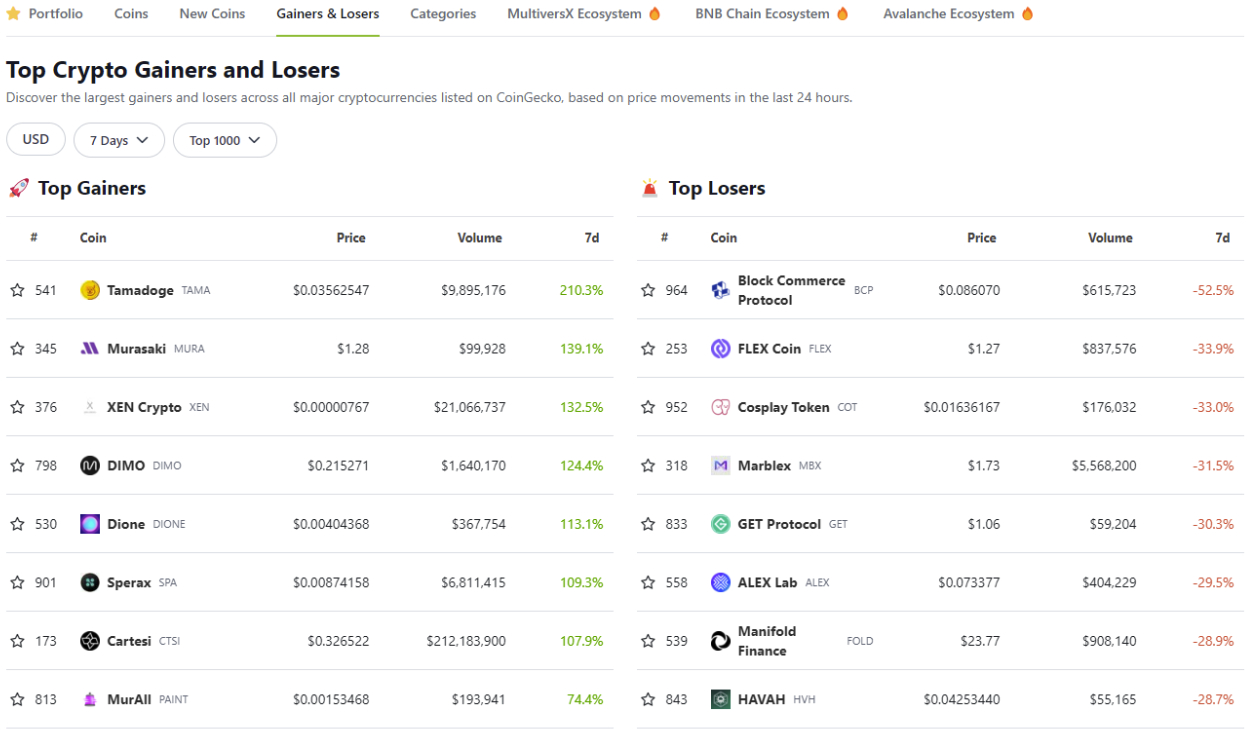Click the HAVAH coin logo icon
This screenshot has height=730, width=1252.
click(x=721, y=699)
